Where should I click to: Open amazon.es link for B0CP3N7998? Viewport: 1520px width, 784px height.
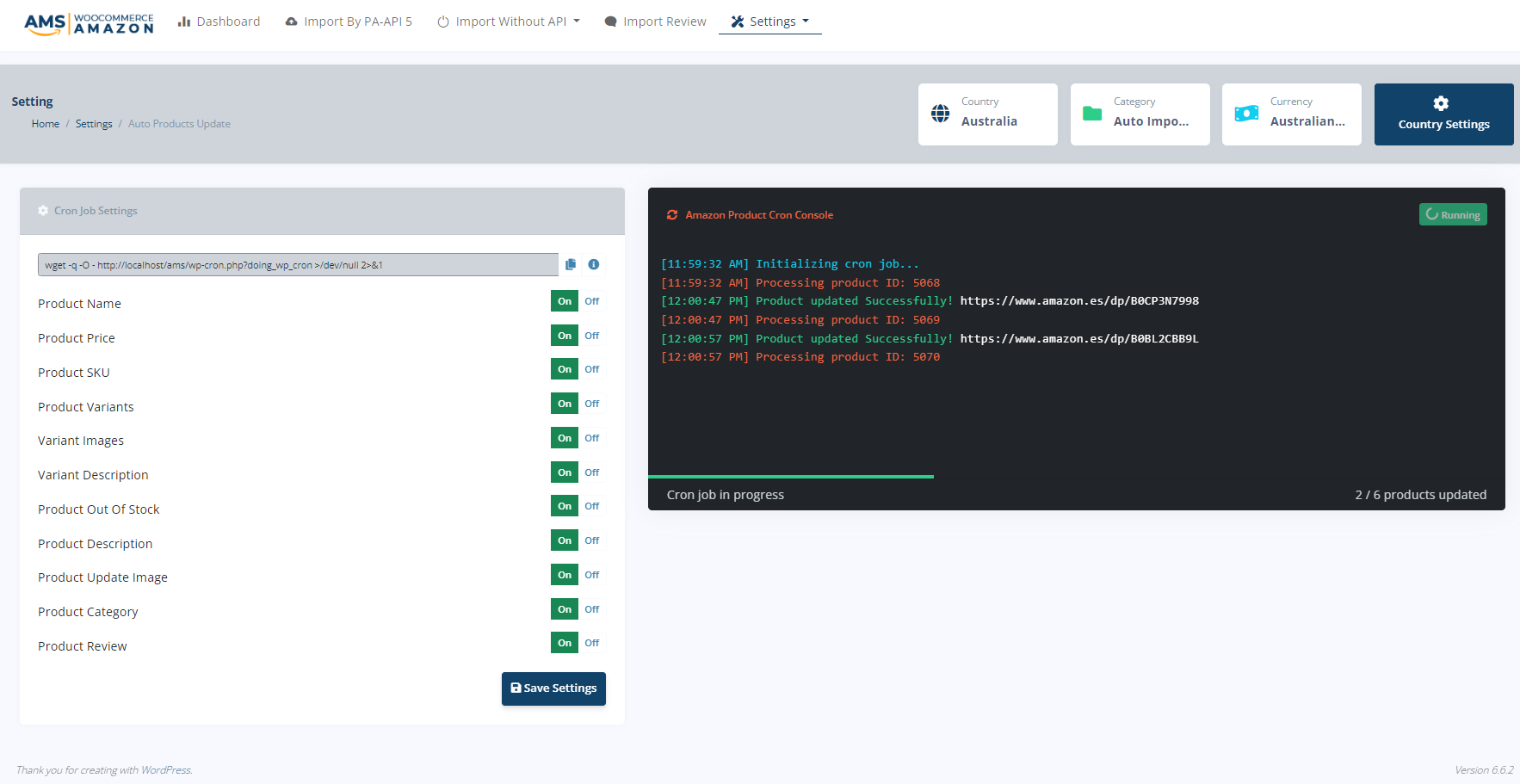point(1079,301)
